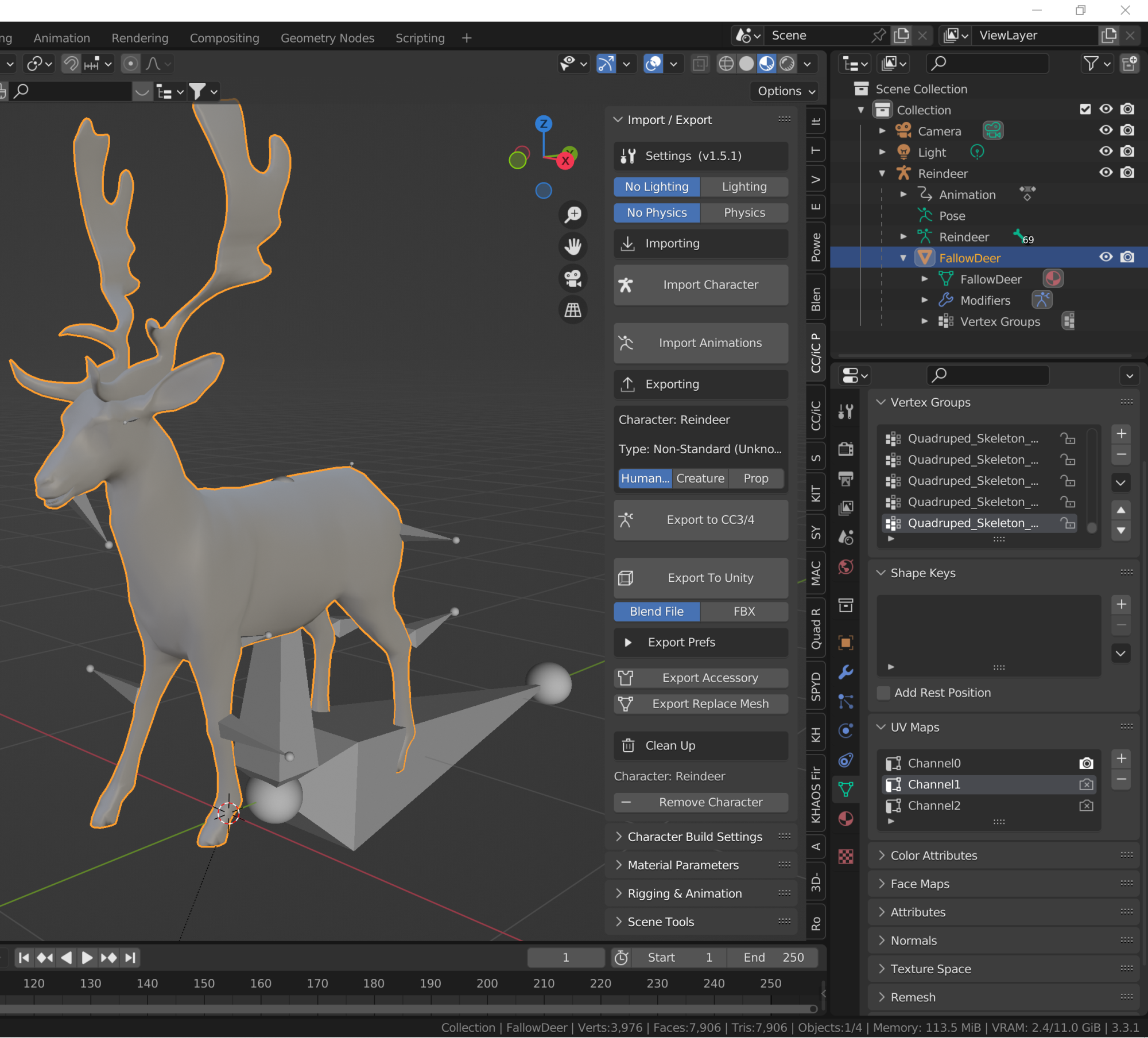
Task: Expand the Scene Tools panel
Action: [x=618, y=922]
